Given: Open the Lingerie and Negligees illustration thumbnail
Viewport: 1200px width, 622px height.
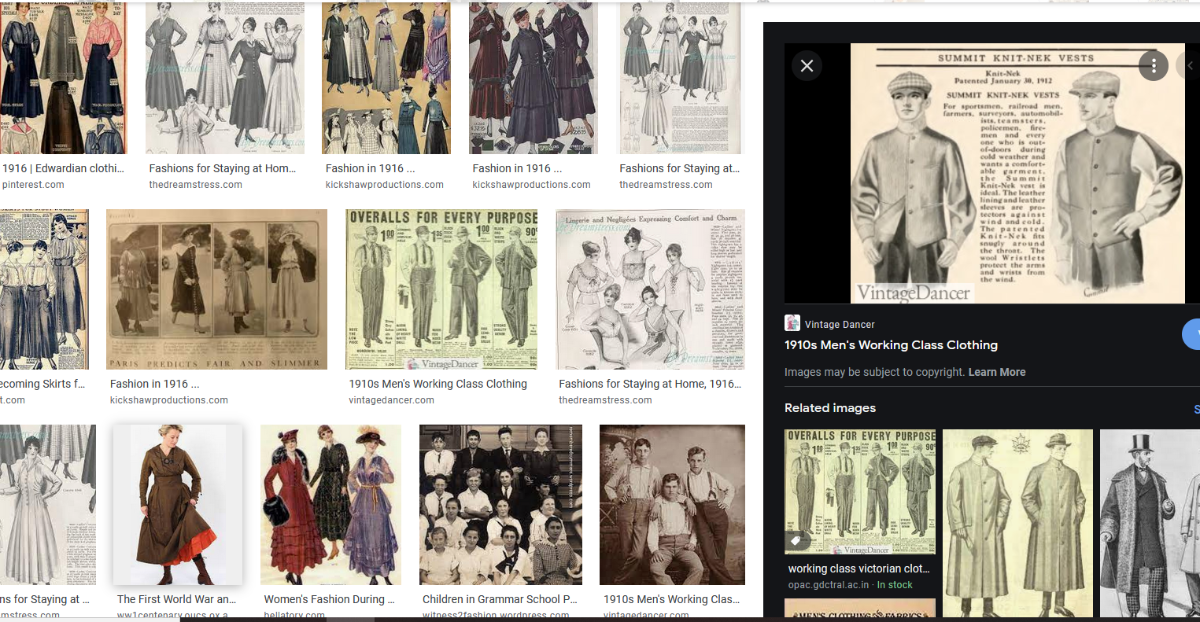Looking at the screenshot, I should (650, 289).
